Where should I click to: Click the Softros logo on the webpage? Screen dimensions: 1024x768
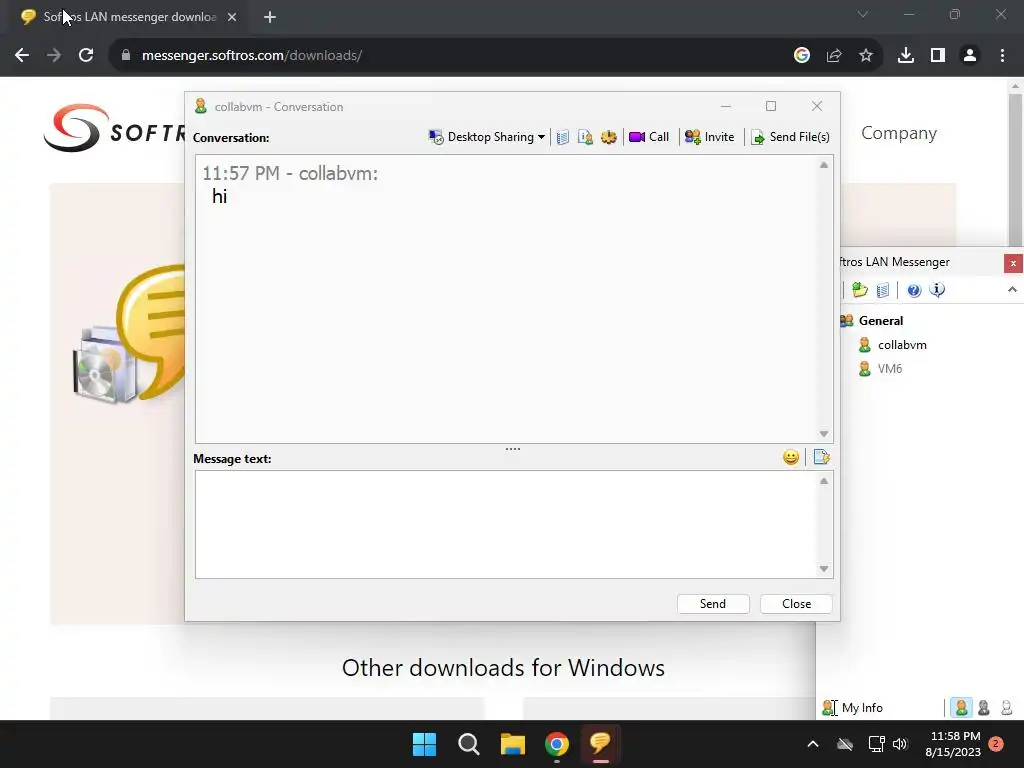click(114, 128)
